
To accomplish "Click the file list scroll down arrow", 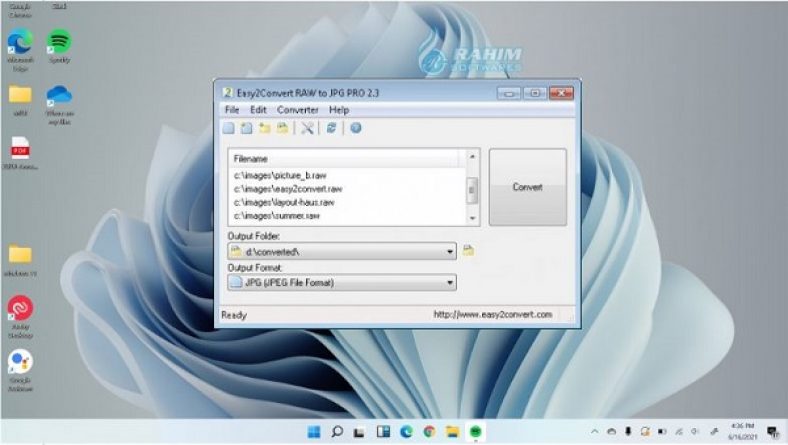I will 472,218.
